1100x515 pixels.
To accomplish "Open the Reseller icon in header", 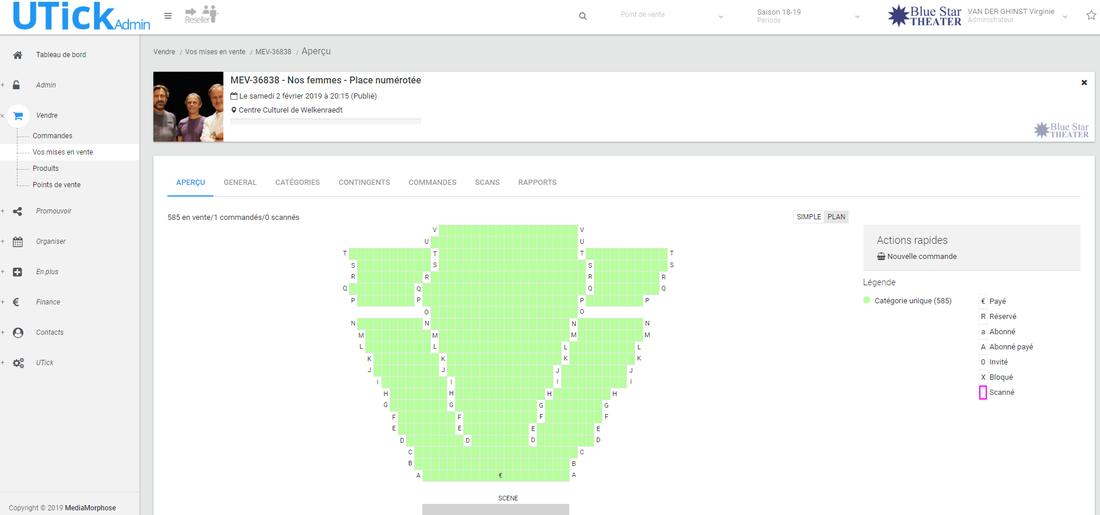I will coord(201,14).
